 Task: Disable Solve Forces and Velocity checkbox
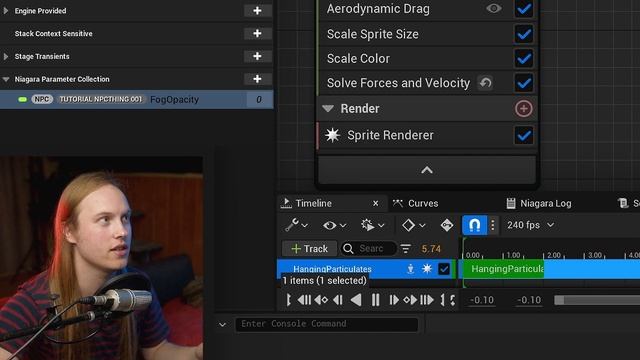pyautogui.click(x=523, y=83)
